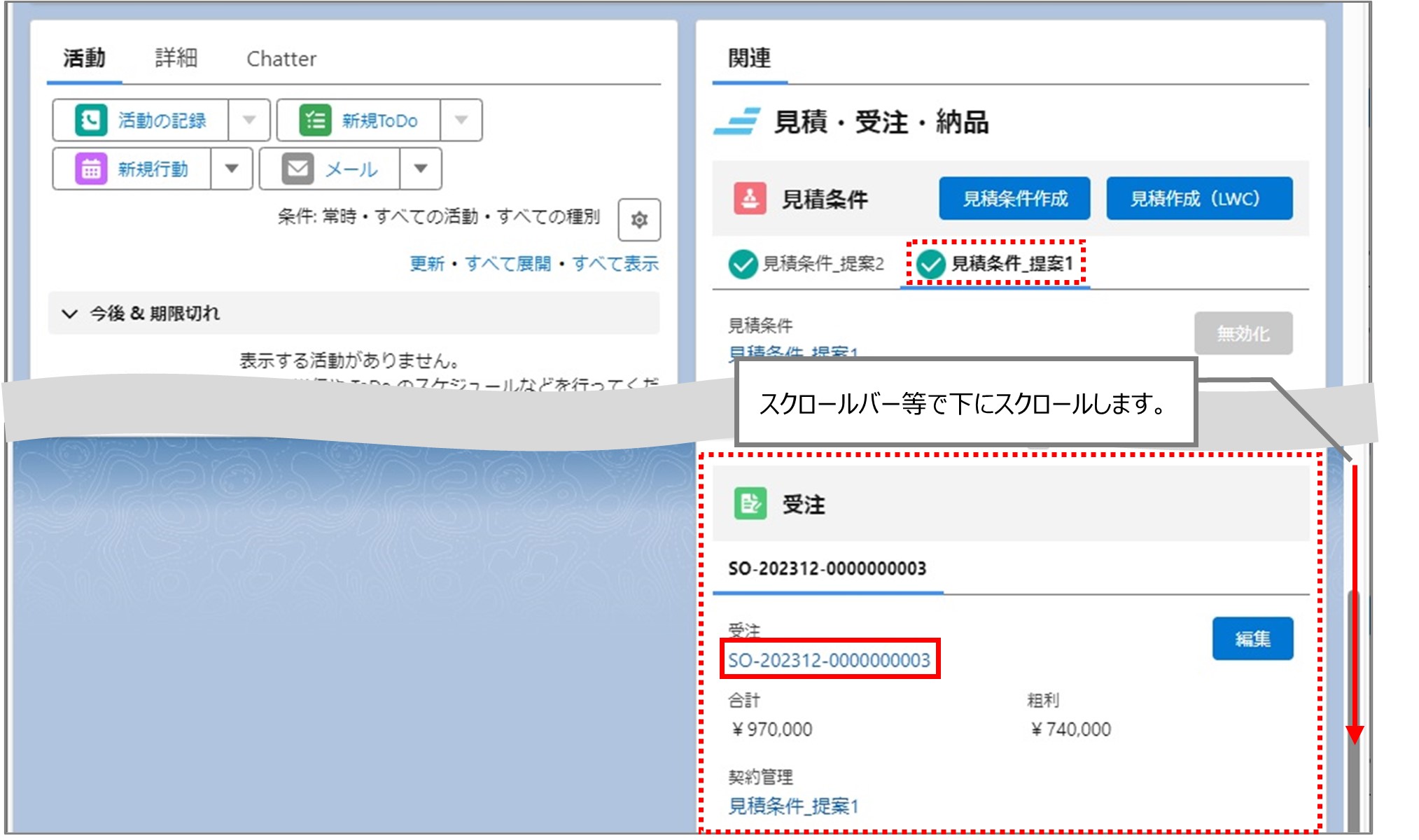The image size is (1419, 840).
Task: Click the 見積作成（LWC） button
Action: tap(1199, 199)
